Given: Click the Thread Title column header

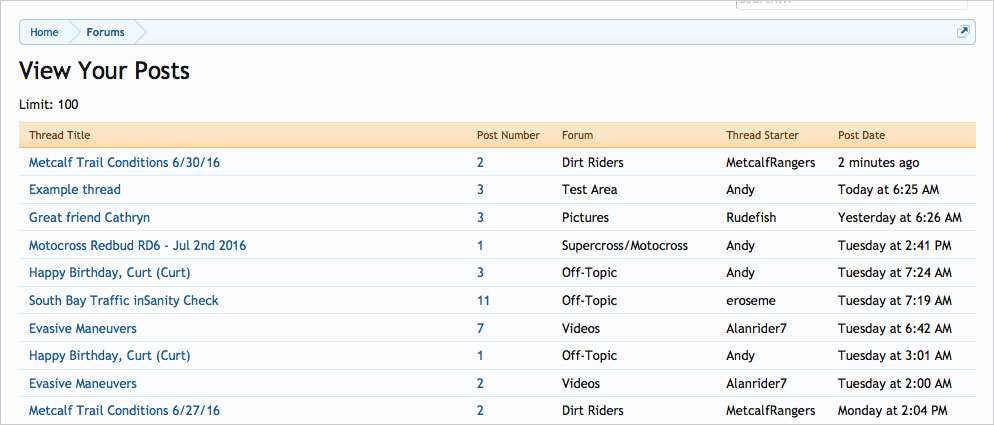Looking at the screenshot, I should pyautogui.click(x=59, y=135).
